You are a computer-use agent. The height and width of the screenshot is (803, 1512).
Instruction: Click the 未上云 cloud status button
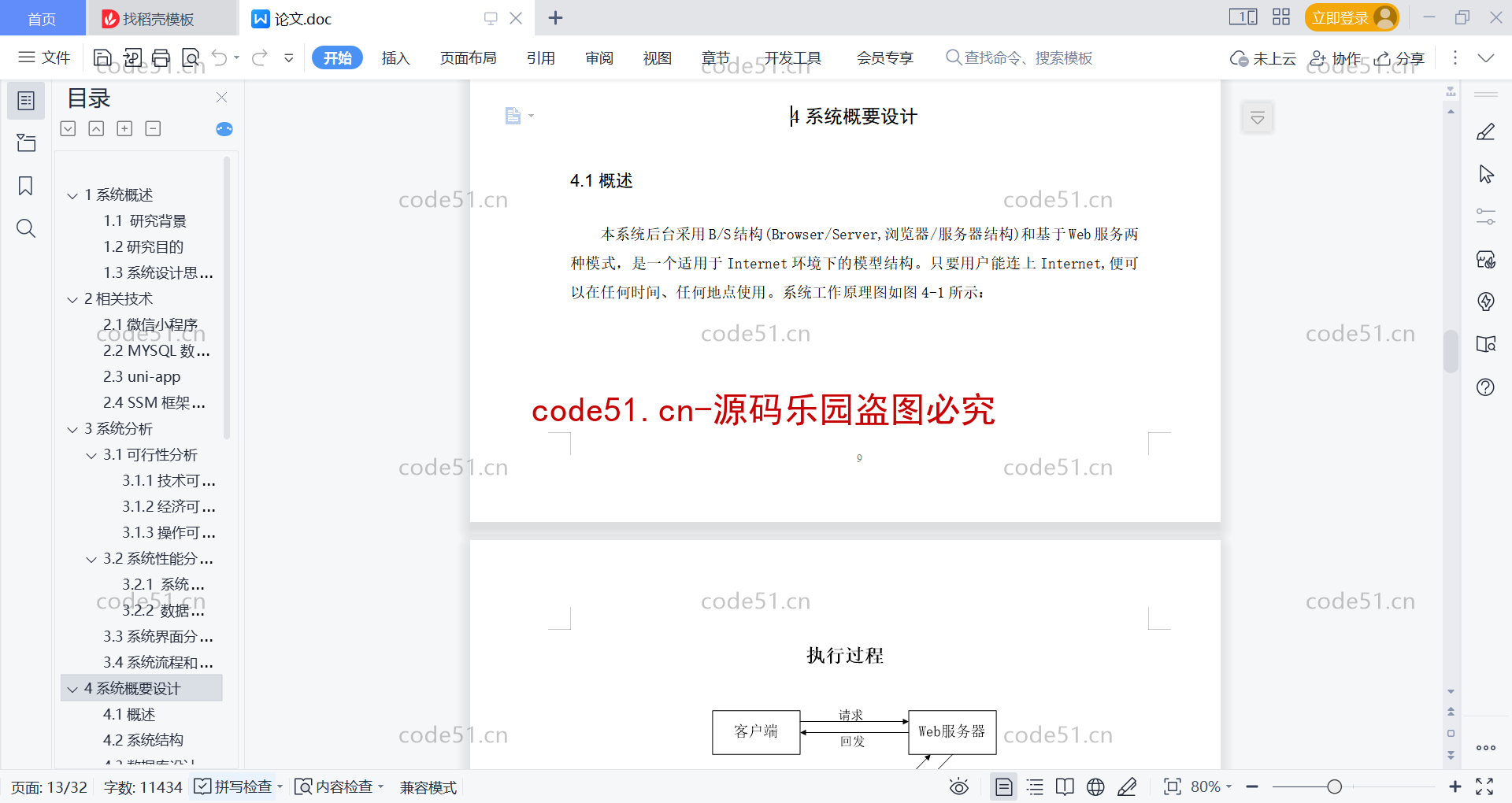(1263, 58)
